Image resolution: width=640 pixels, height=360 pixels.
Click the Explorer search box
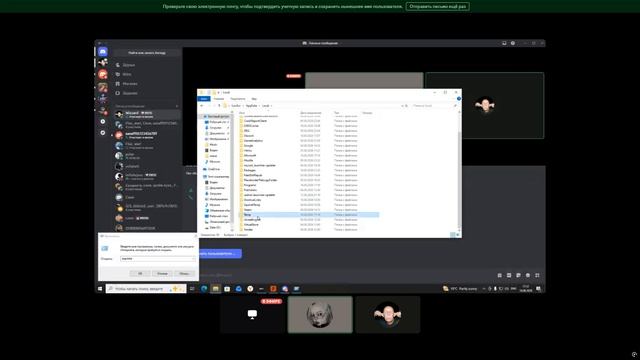(x=434, y=106)
